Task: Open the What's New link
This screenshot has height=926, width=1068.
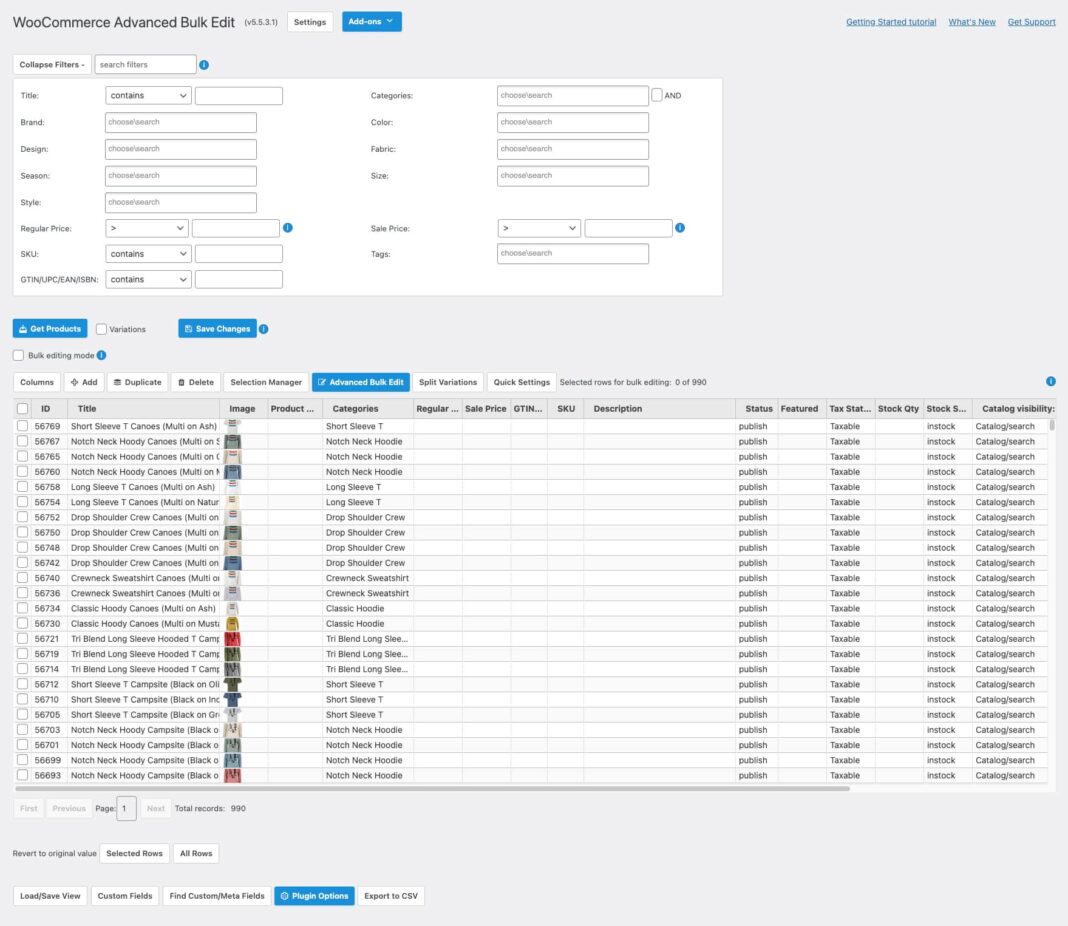Action: point(972,22)
